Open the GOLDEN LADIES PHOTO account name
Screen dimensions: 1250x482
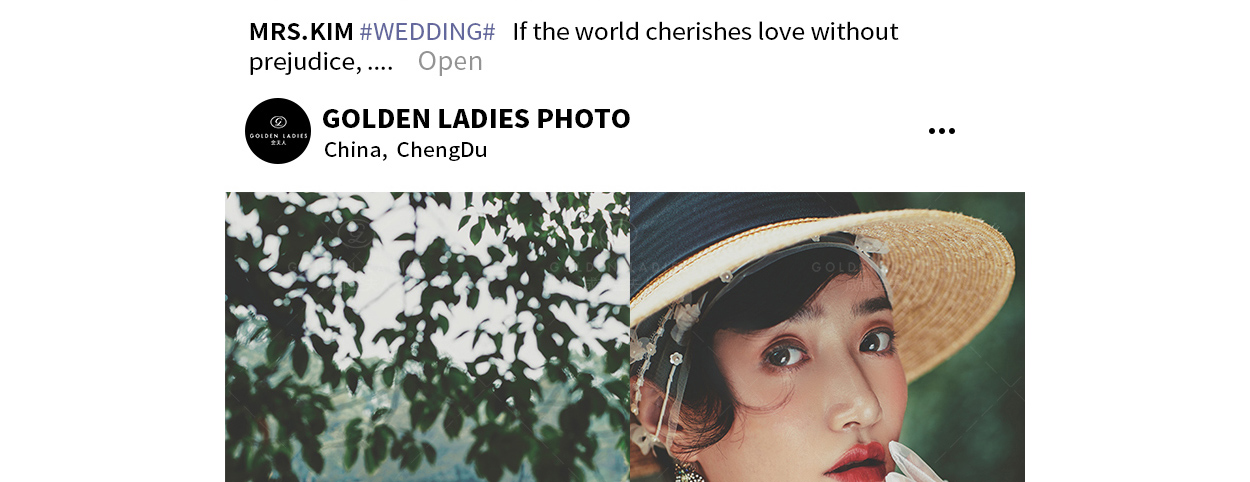(x=476, y=118)
